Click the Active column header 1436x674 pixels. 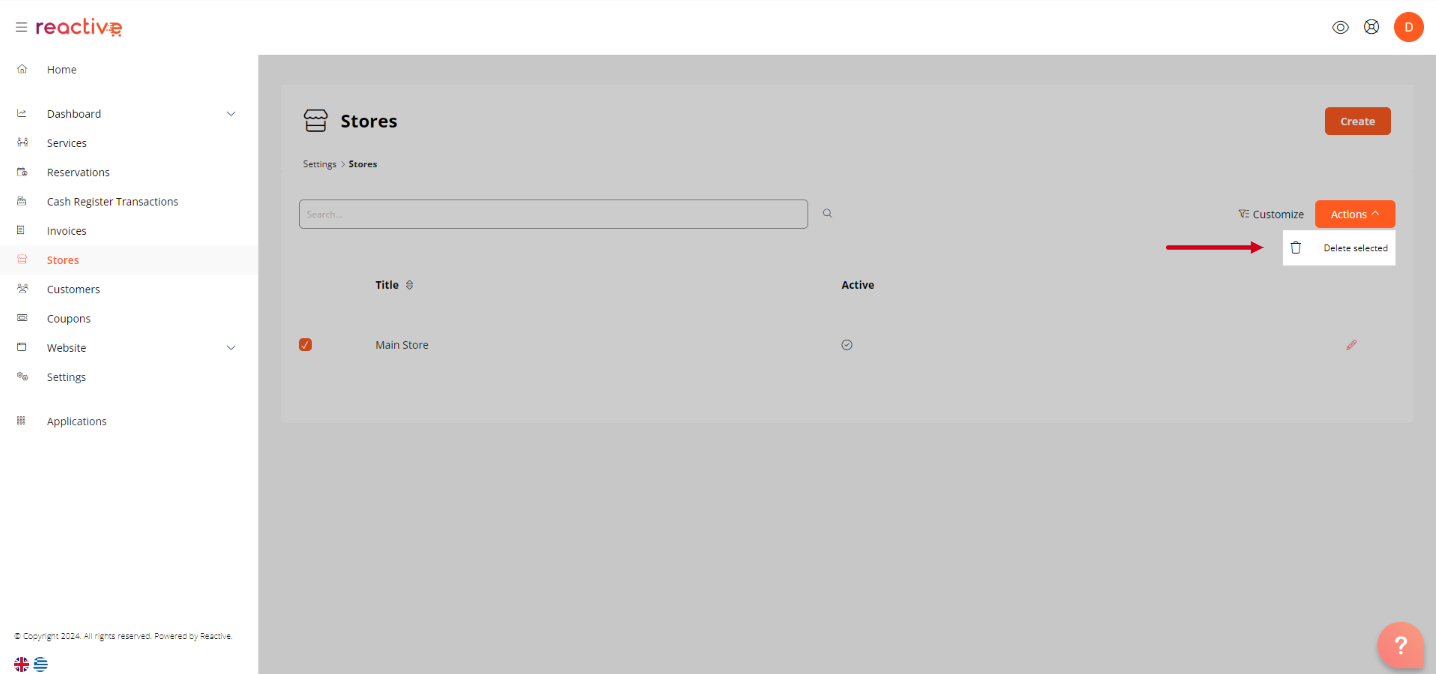858,285
